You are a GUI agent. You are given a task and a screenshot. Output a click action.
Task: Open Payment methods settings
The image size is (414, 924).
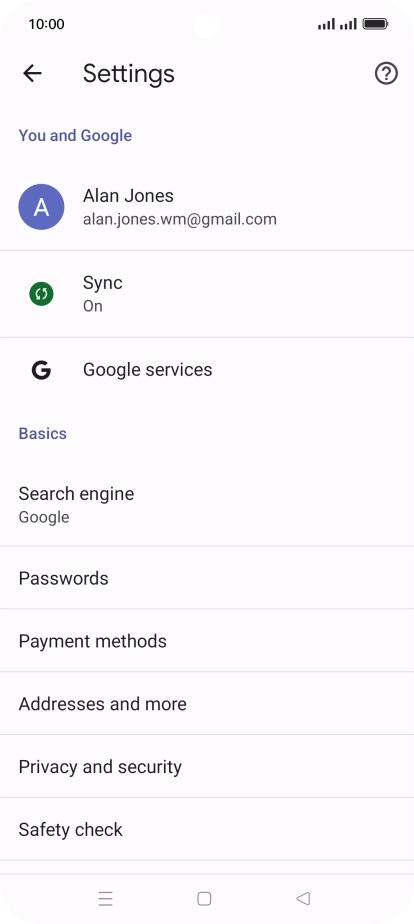[207, 641]
